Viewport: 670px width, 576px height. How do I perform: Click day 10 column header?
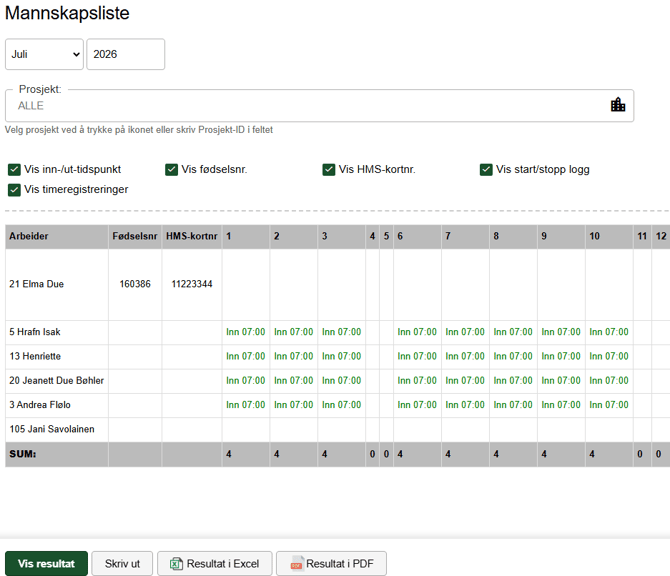point(609,236)
